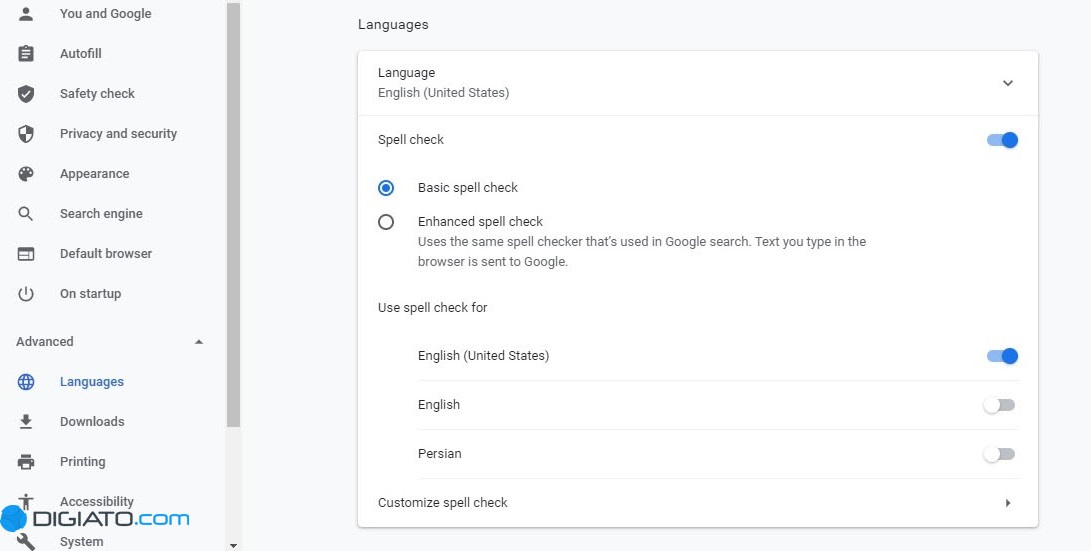Open the Languages sidebar link
This screenshot has height=551, width=1091.
[x=92, y=382]
